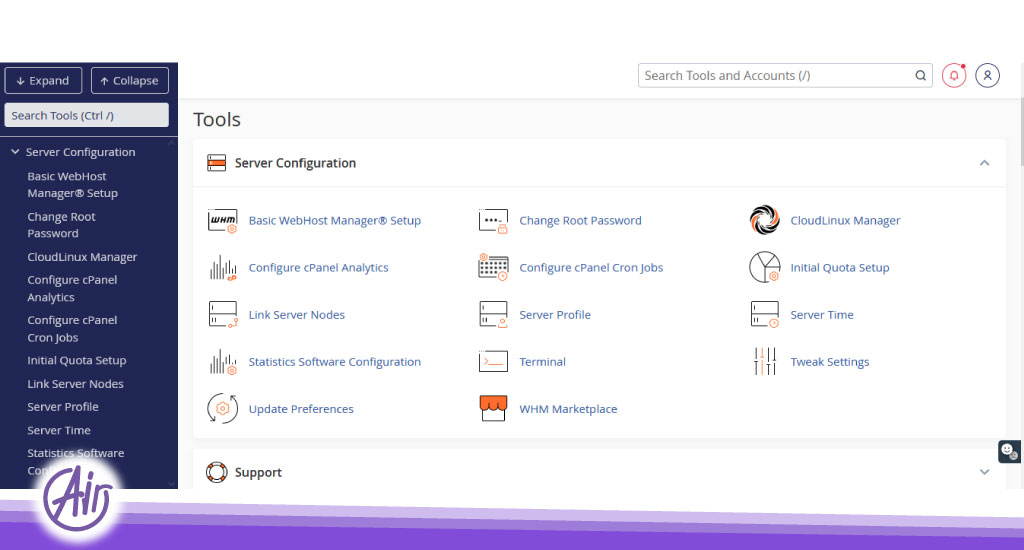This screenshot has width=1024, height=550.
Task: Open the Configure cPanel Cron Jobs link
Action: 591,268
